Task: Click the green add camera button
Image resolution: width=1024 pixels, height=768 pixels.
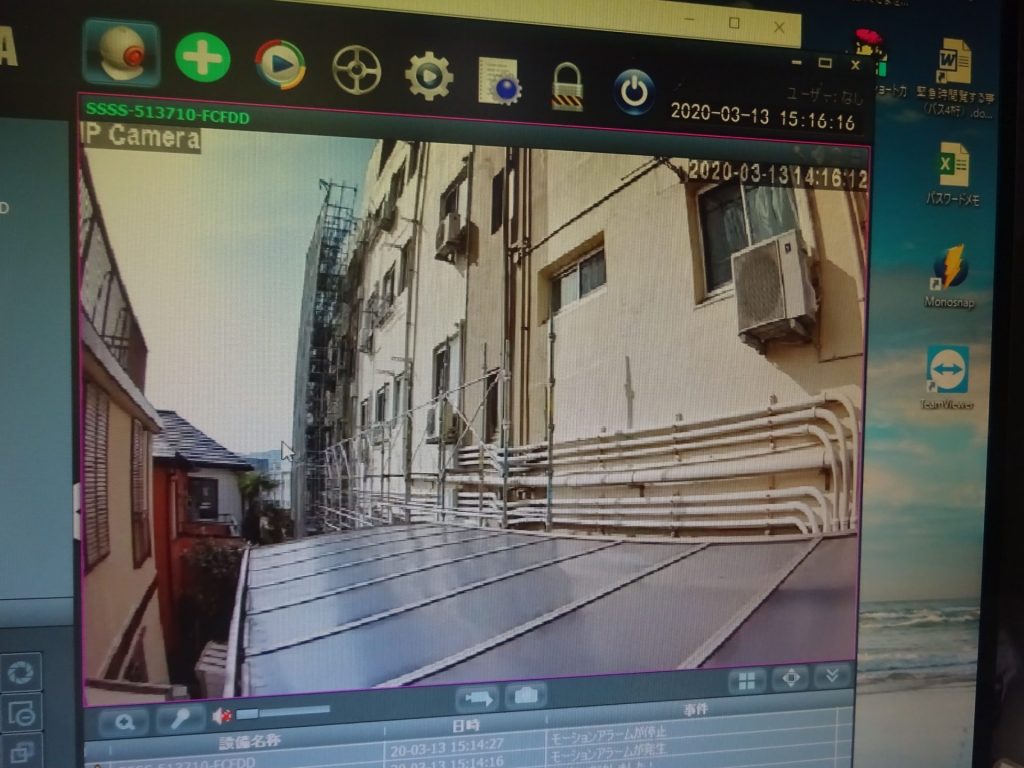Action: (202, 58)
